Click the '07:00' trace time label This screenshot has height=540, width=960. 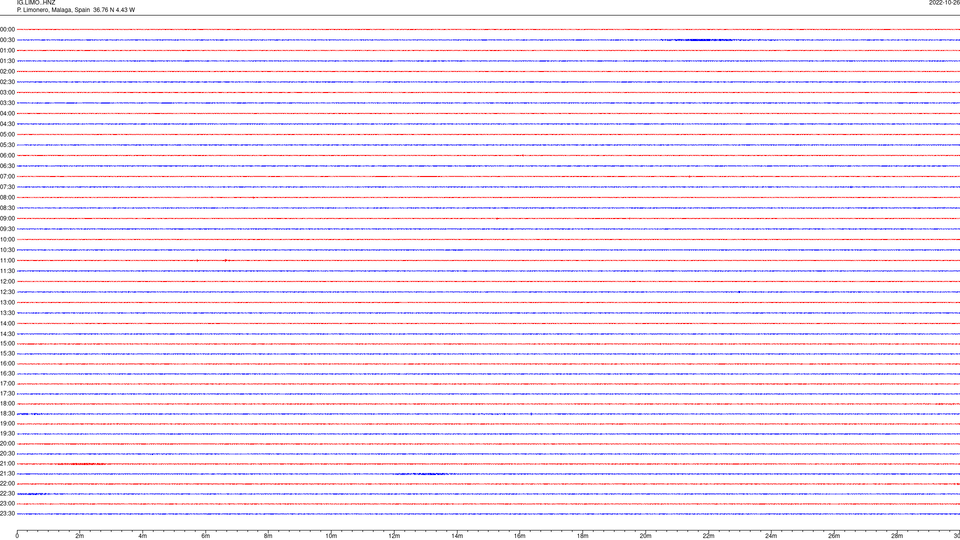coord(7,177)
